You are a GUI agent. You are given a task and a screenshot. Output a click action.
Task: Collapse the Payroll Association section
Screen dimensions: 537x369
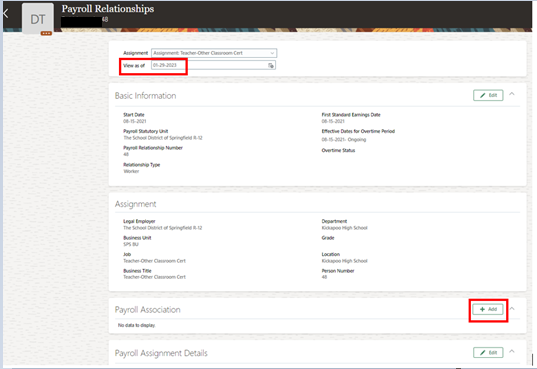coord(512,308)
